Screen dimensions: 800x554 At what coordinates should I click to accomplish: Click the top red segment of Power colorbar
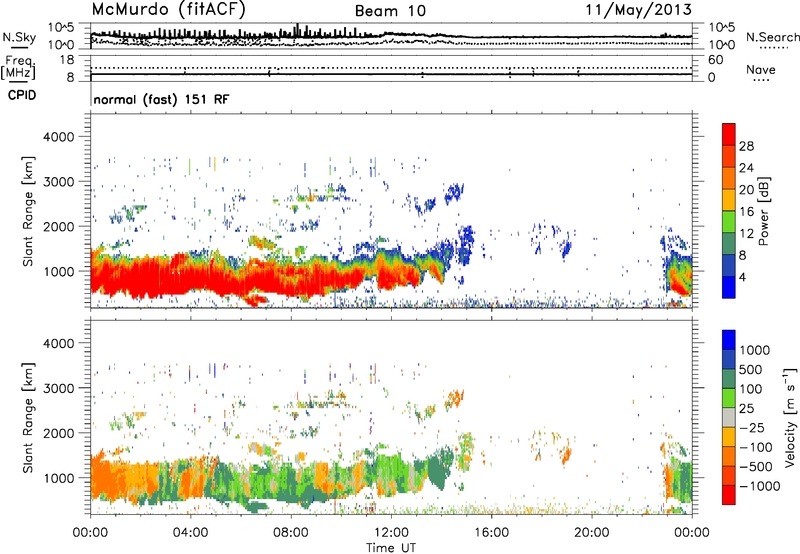[729, 134]
